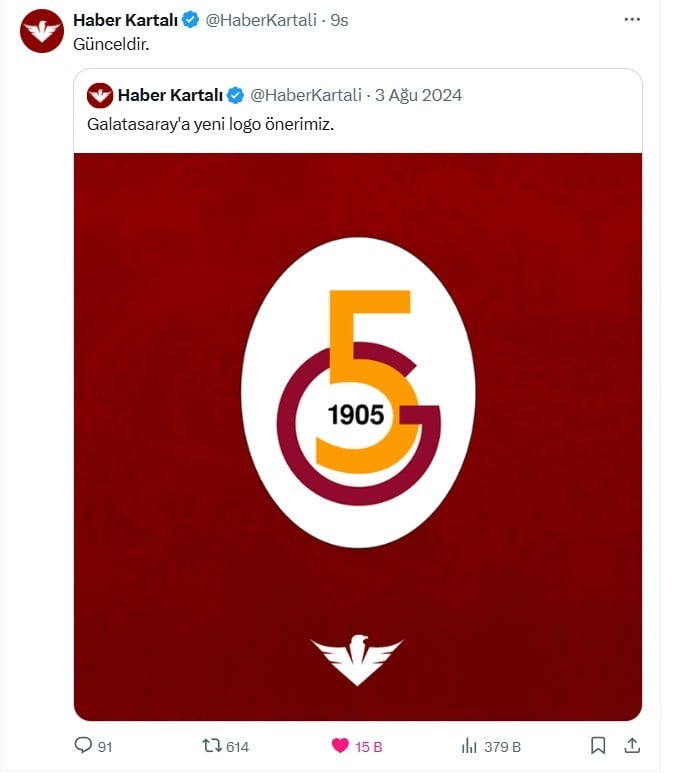Viewport: 677px width, 773px height.
Task: Click the 91 replies count
Action: coord(105,746)
